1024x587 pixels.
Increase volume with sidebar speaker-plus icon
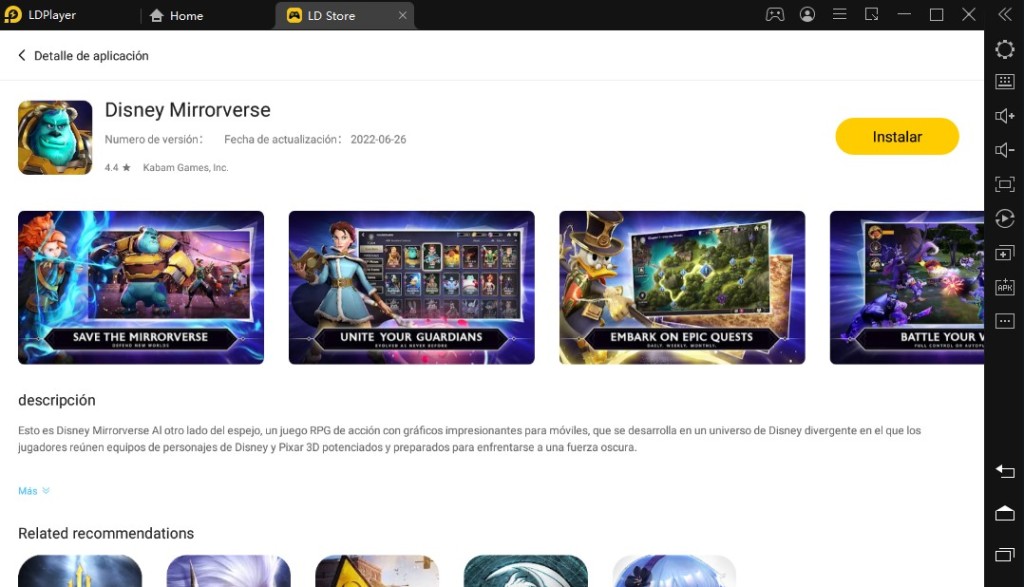[x=1004, y=116]
